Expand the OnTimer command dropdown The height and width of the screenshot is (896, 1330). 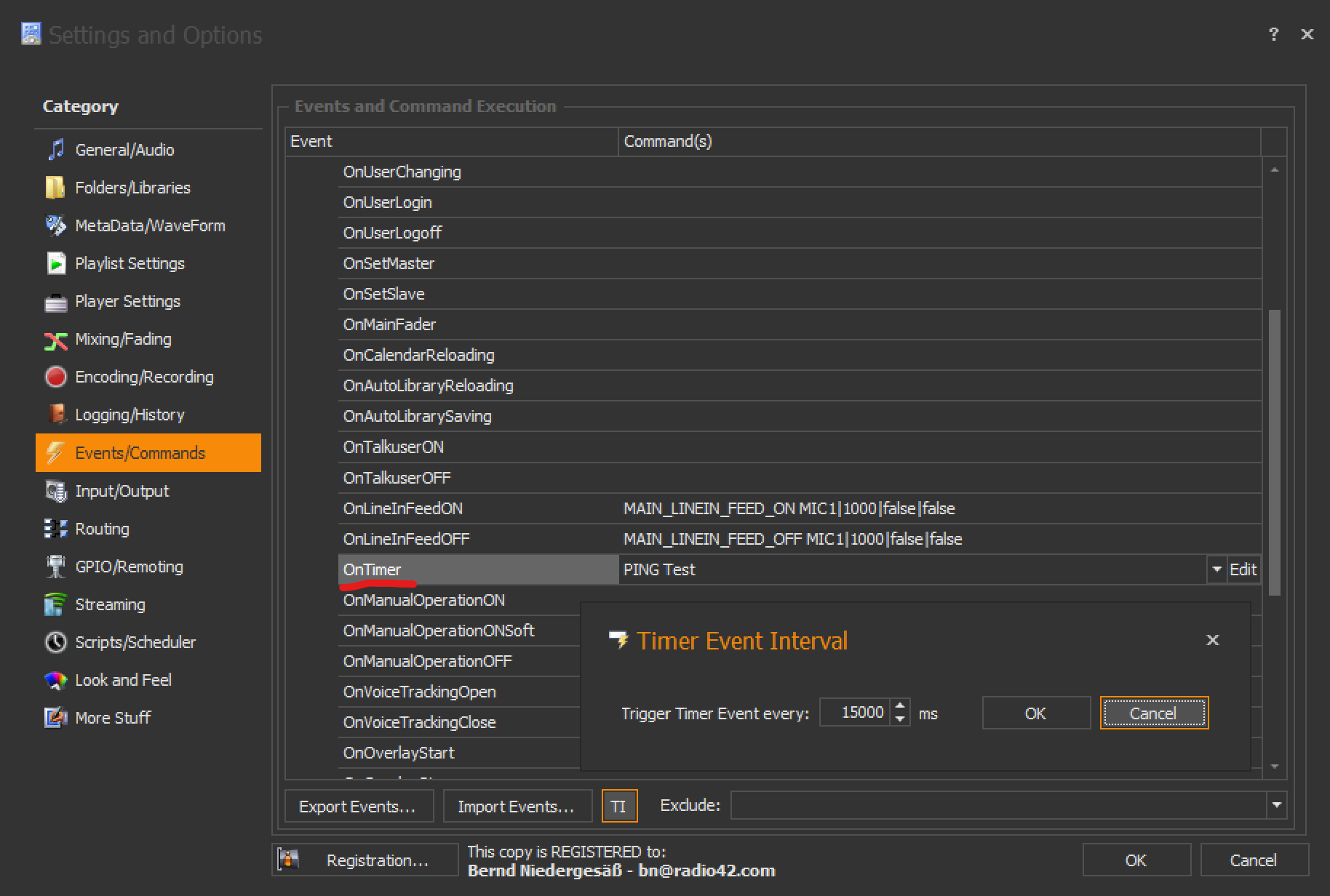coord(1216,569)
